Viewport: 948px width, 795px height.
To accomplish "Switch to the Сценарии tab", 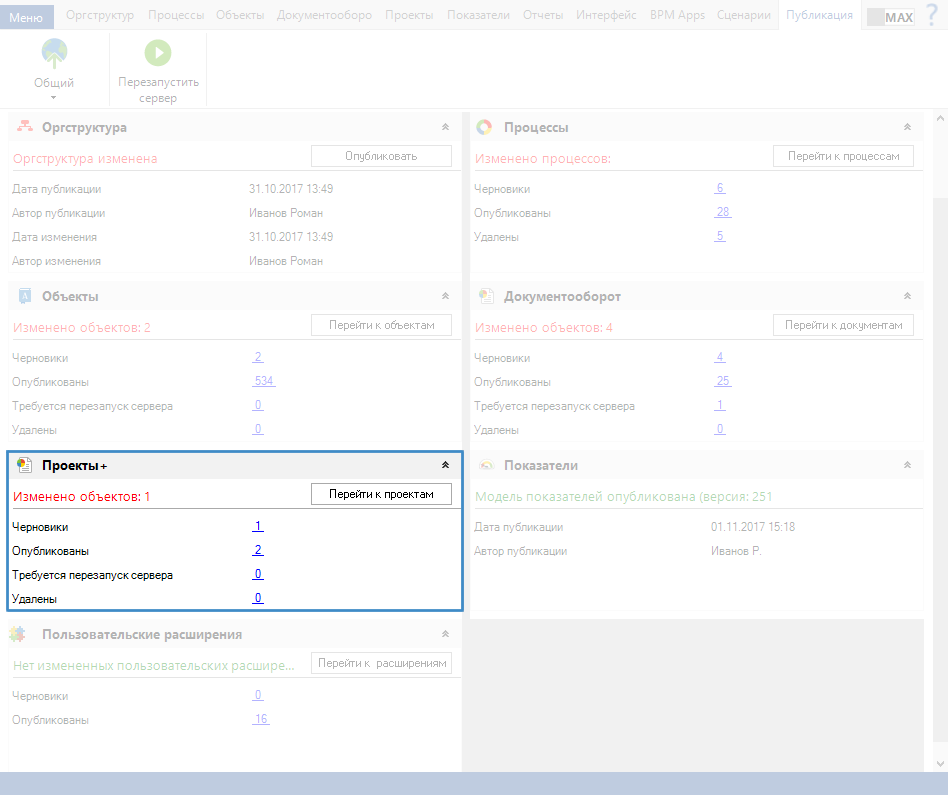I will (744, 15).
